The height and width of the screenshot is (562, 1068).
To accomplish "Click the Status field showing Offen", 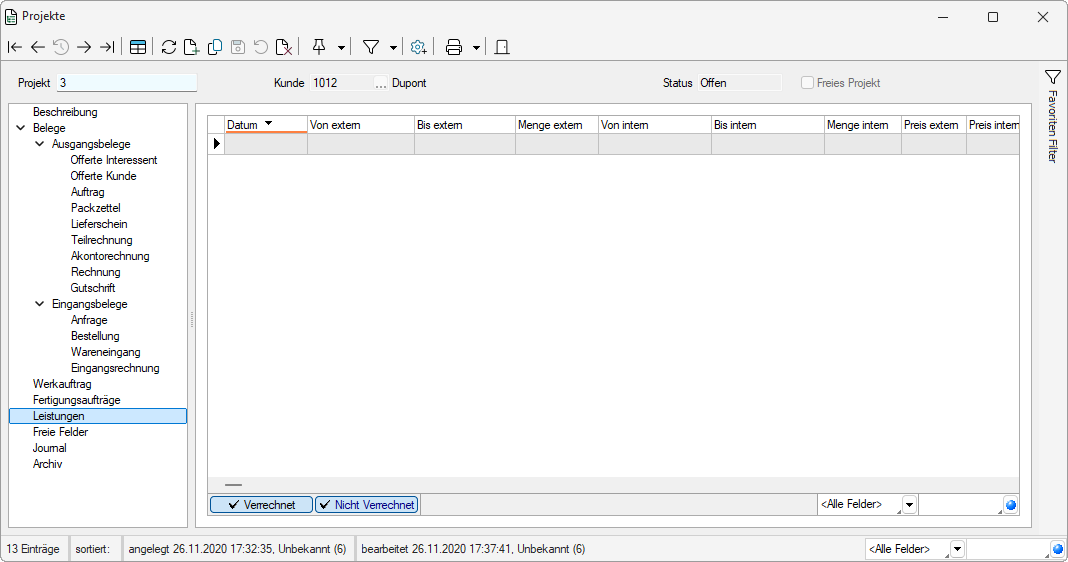I will pyautogui.click(x=740, y=82).
